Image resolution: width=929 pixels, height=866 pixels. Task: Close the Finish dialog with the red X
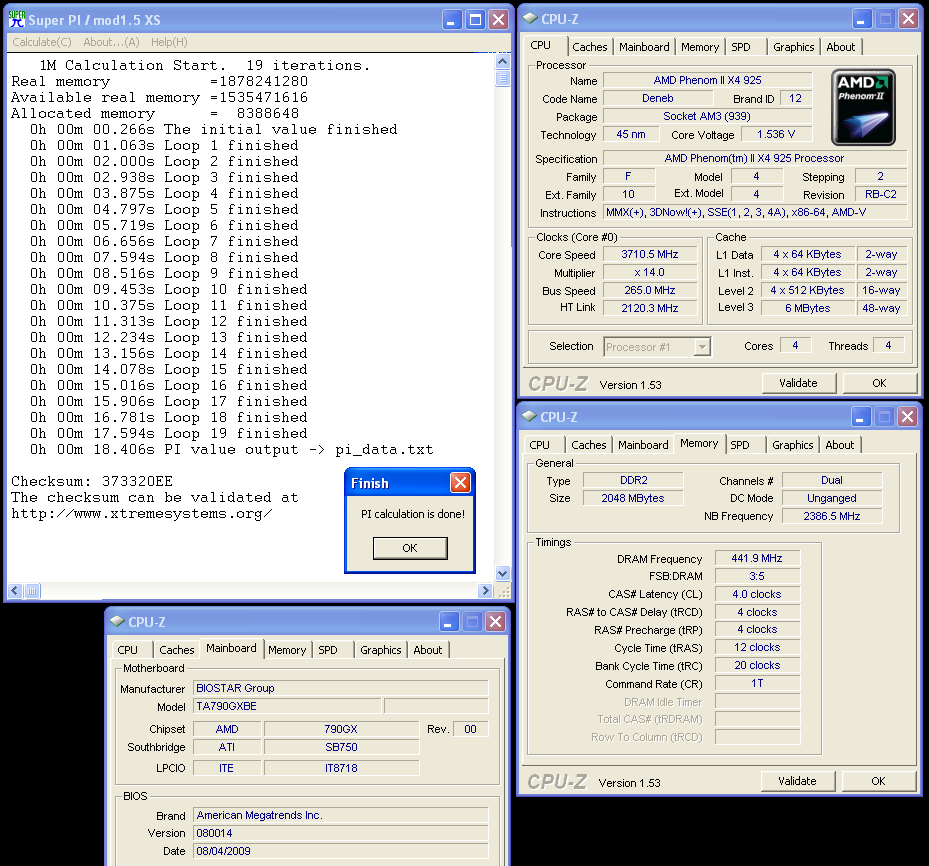pos(460,483)
